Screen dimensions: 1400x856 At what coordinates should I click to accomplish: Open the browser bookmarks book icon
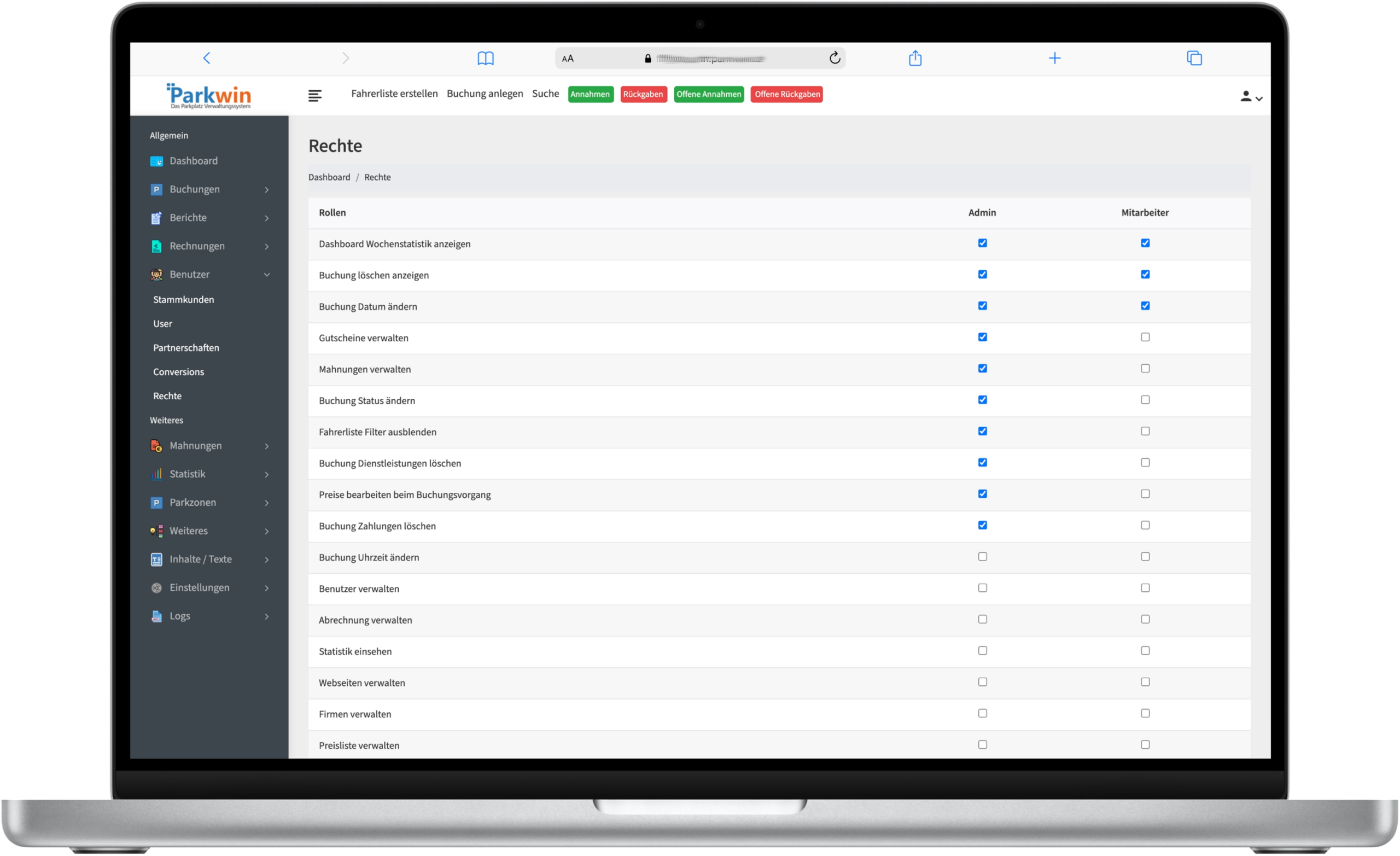click(485, 58)
